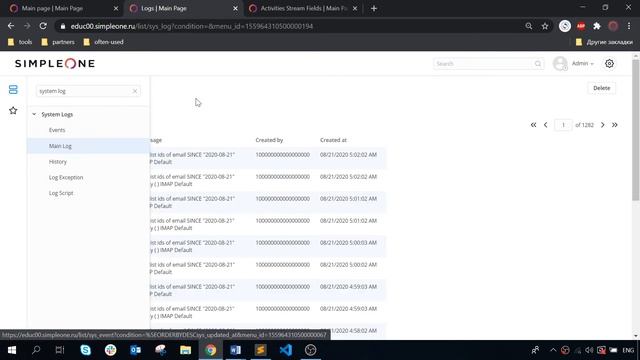
Task: Open the 'partners' bookmark folder
Action: 58,42
